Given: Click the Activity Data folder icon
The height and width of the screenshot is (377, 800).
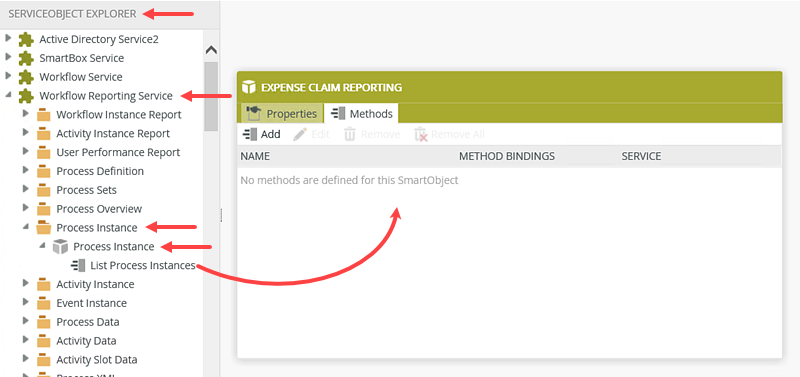Looking at the screenshot, I should 44,341.
